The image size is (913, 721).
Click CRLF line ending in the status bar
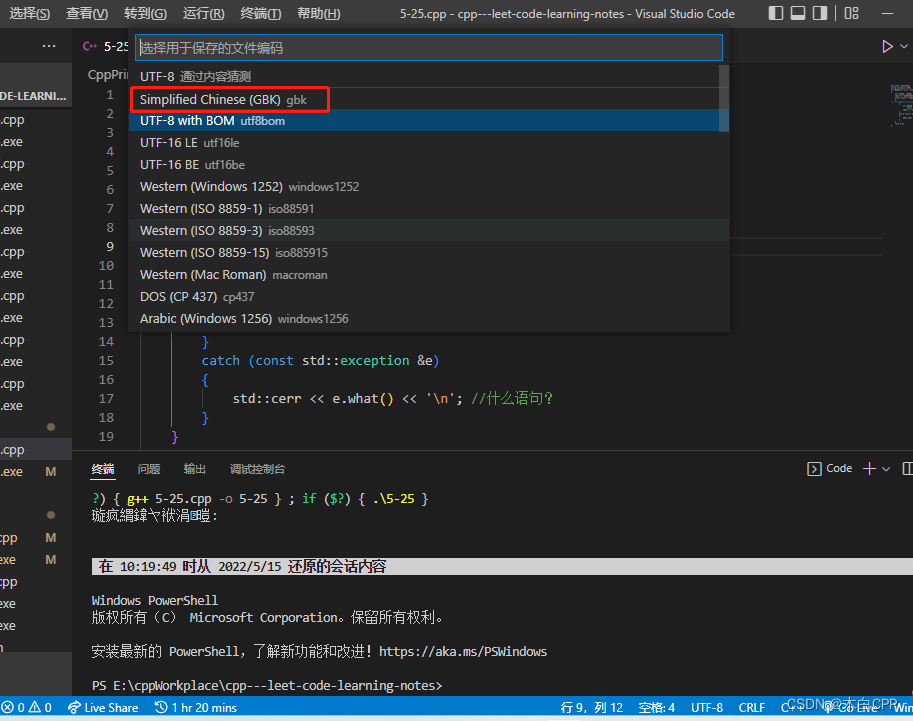point(751,707)
